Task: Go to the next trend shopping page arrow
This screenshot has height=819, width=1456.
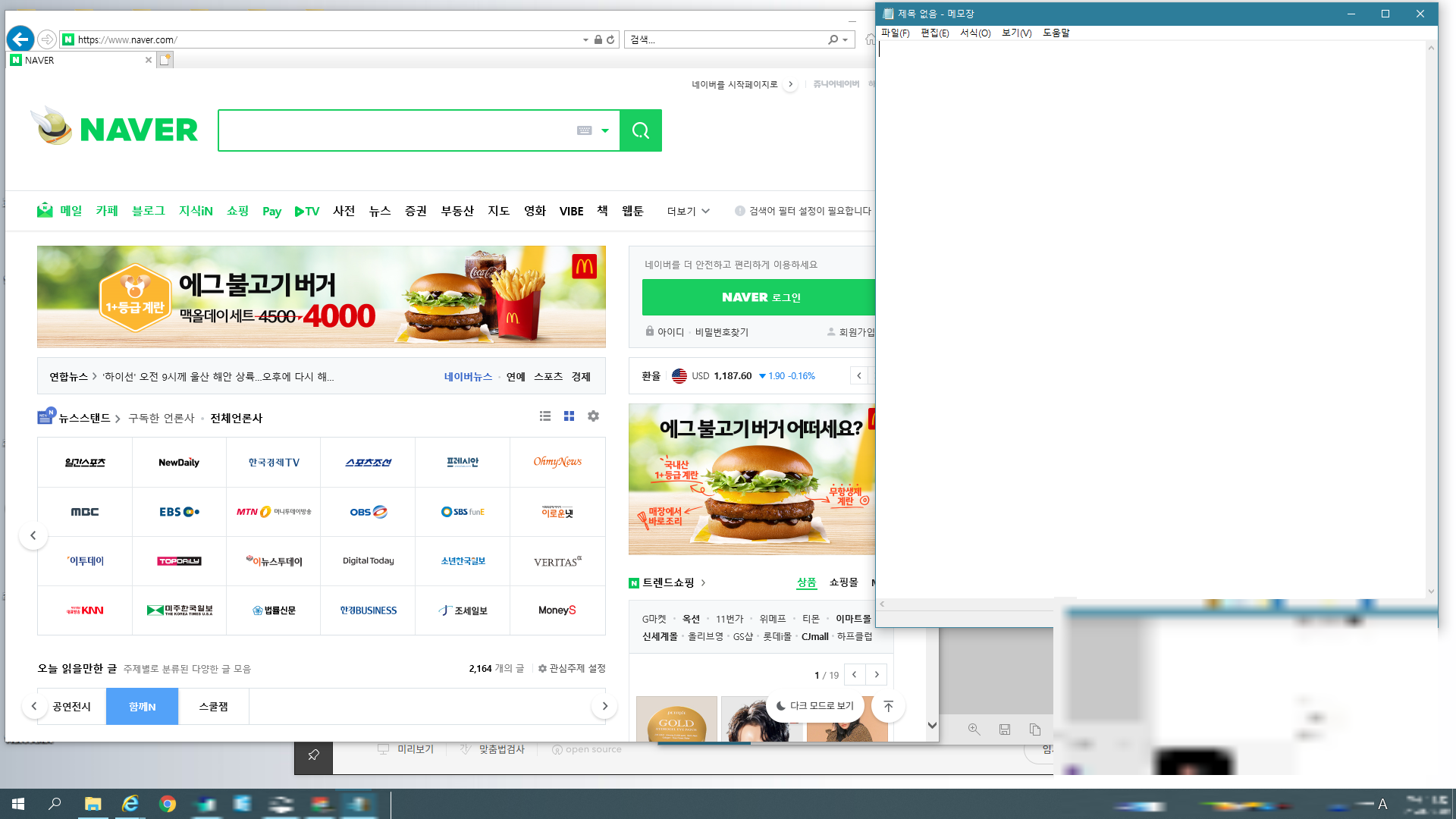Action: coord(877,674)
